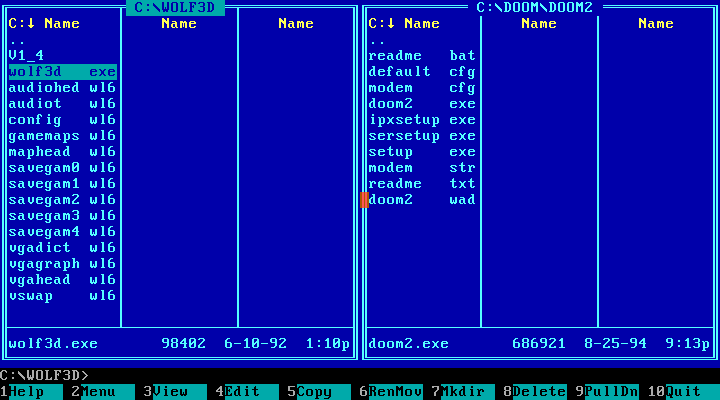
Task: Select the C:\WOLF3D panel title
Action: tap(175, 7)
